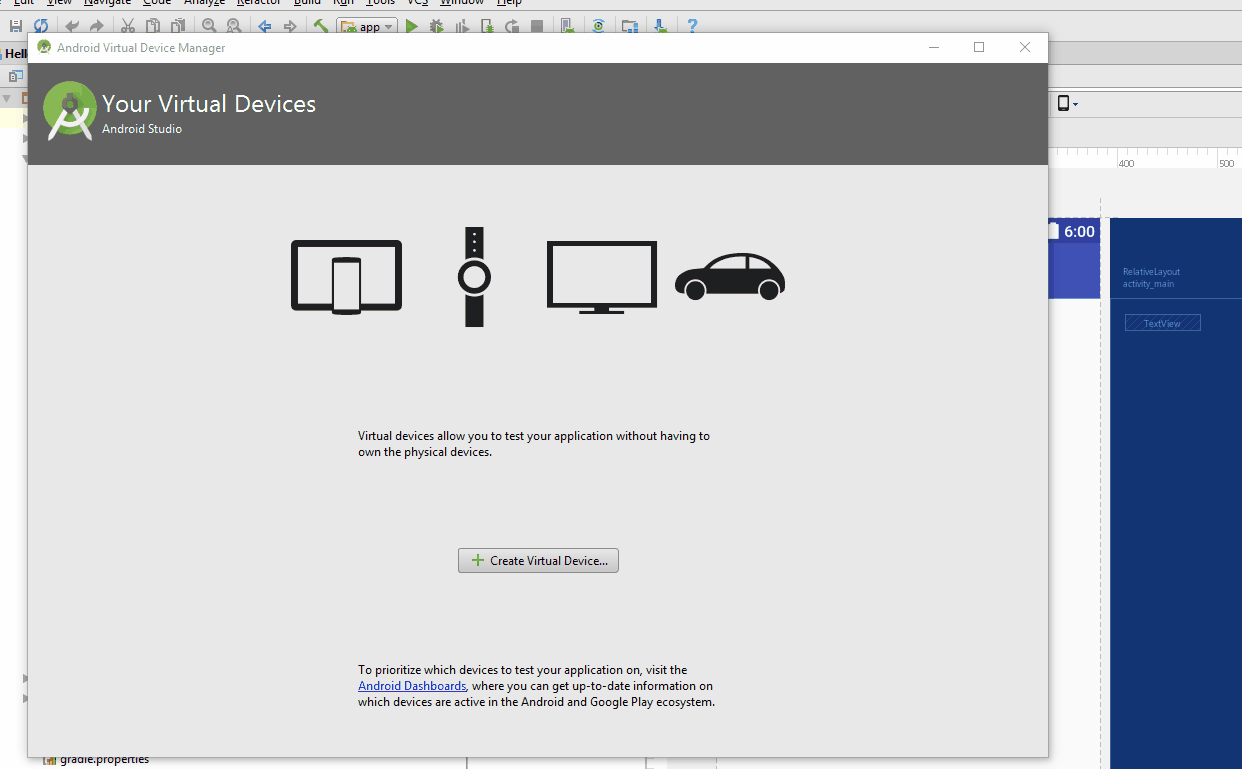Image resolution: width=1242 pixels, height=769 pixels.
Task: Click the Stop square icon
Action: pyautogui.click(x=537, y=26)
